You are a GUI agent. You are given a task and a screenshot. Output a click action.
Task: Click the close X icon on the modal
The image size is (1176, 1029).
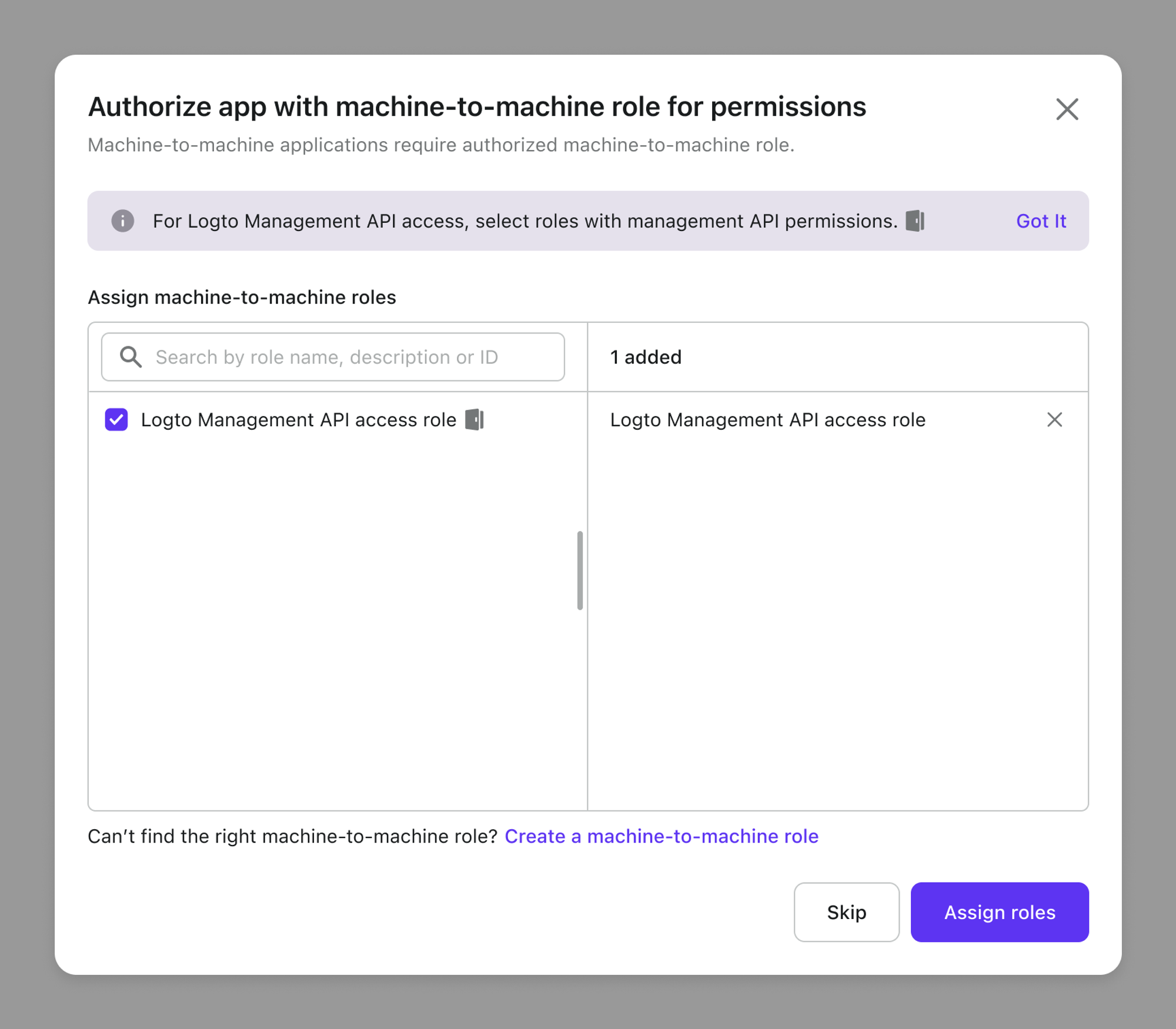[1065, 109]
